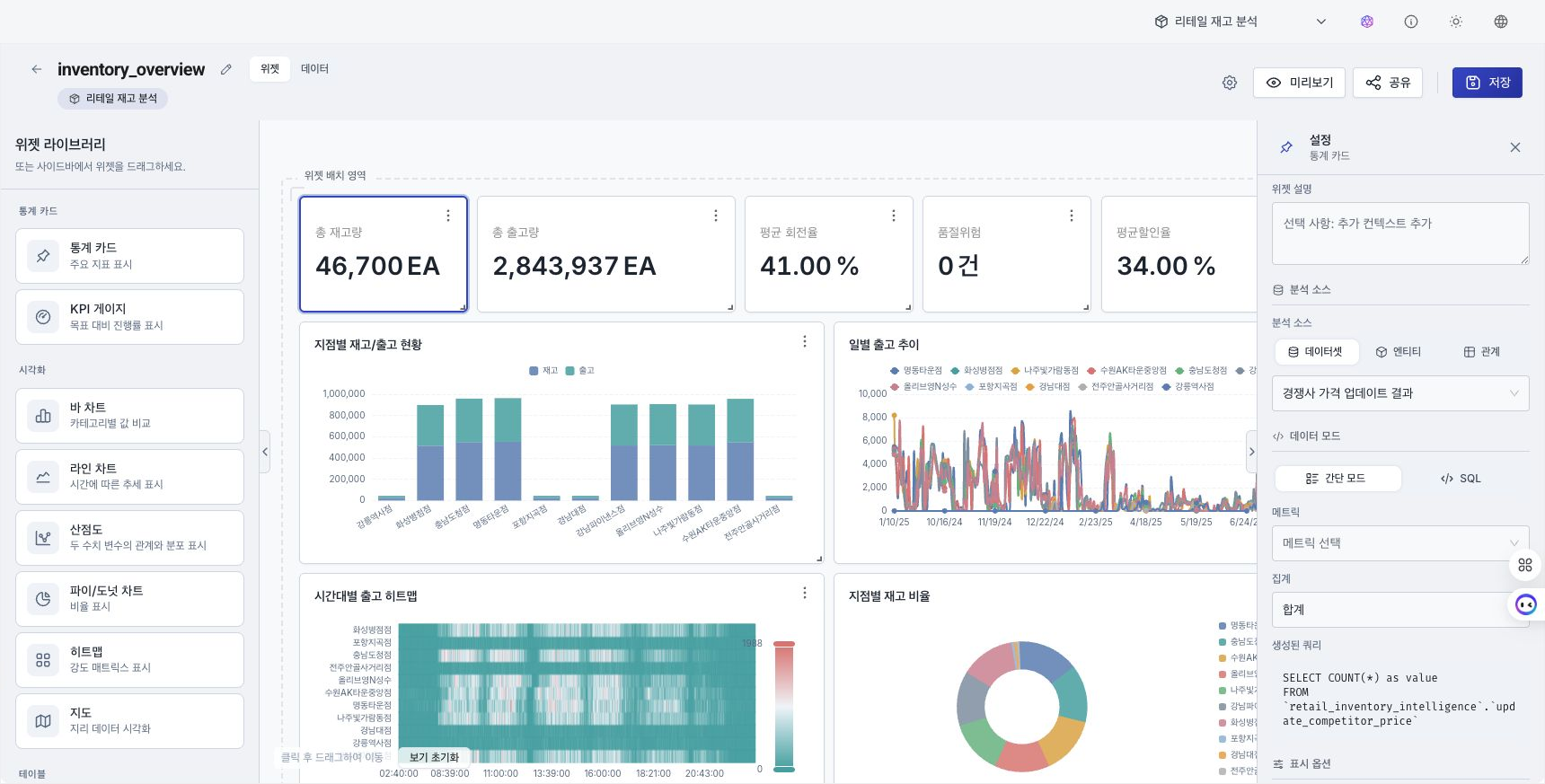
Task: Choose 간단 모드 data mode
Action: tap(1338, 479)
